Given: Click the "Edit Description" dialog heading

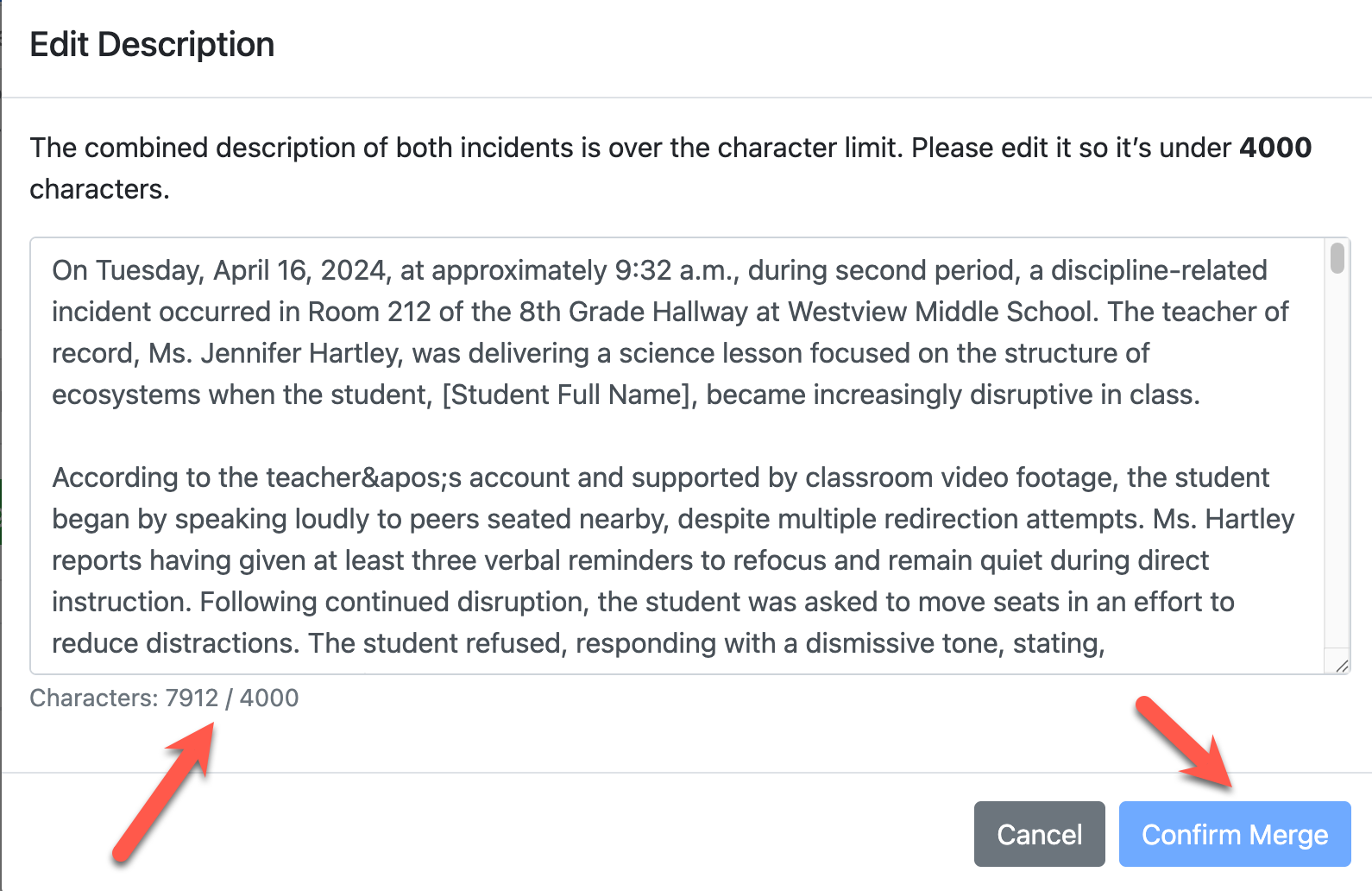Looking at the screenshot, I should (152, 45).
